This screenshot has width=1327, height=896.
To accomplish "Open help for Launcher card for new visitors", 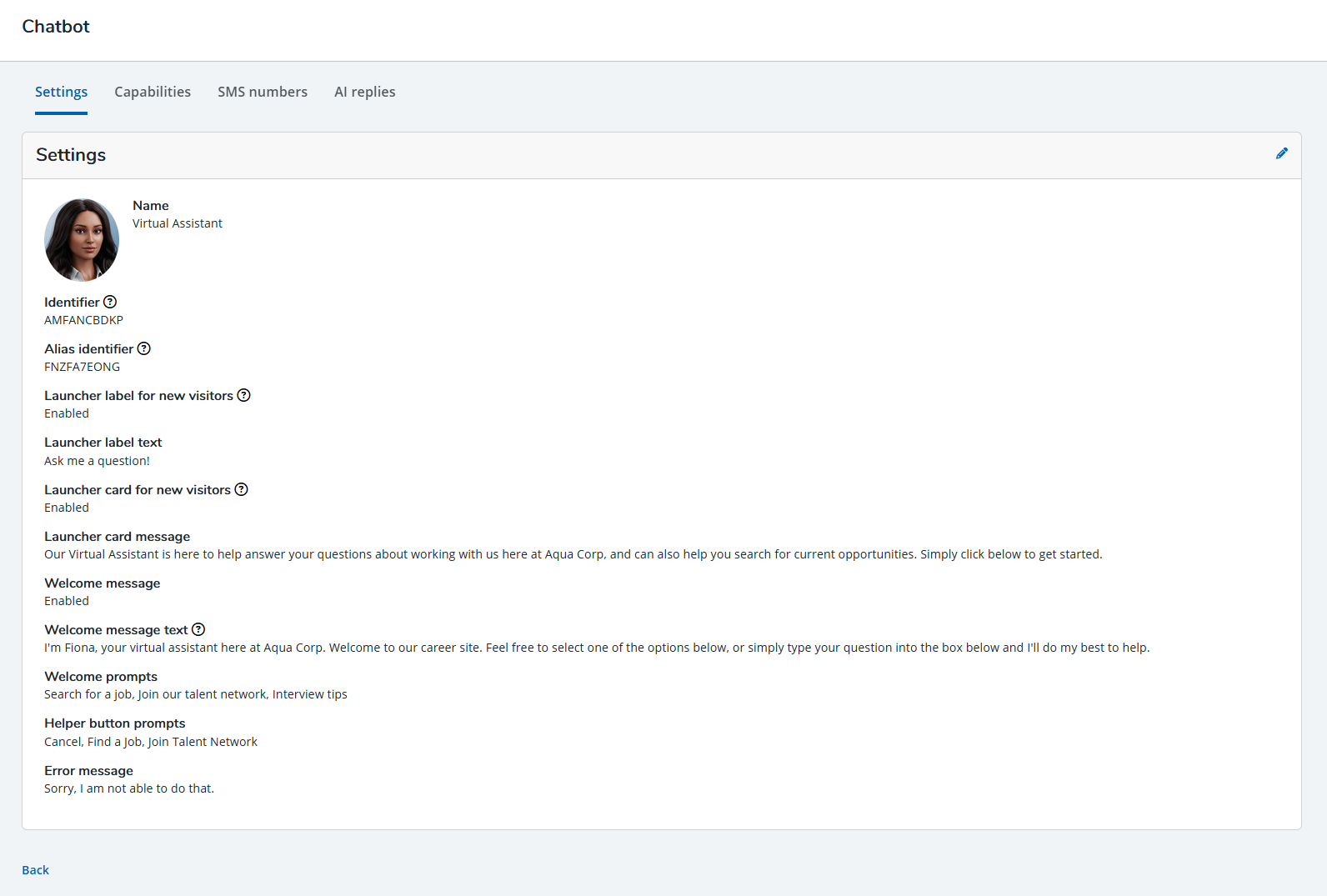I will [x=241, y=489].
